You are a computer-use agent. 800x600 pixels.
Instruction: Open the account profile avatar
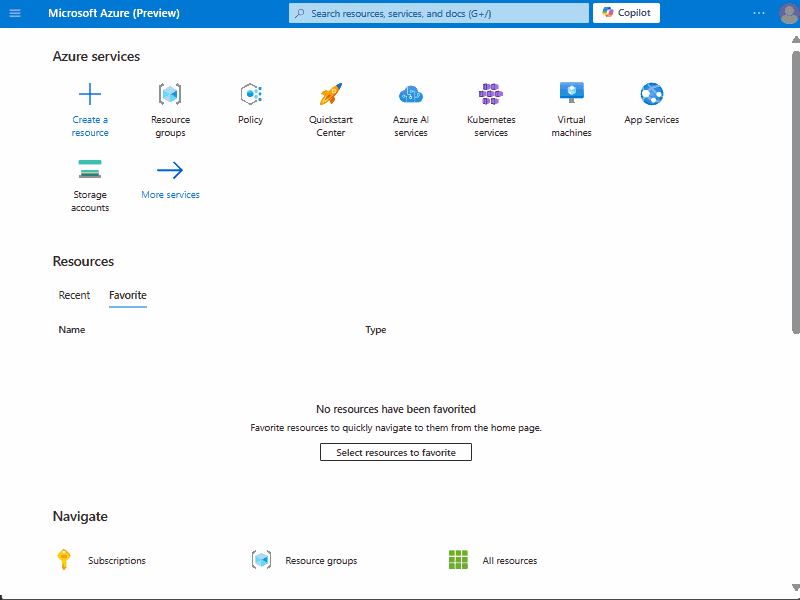(789, 13)
